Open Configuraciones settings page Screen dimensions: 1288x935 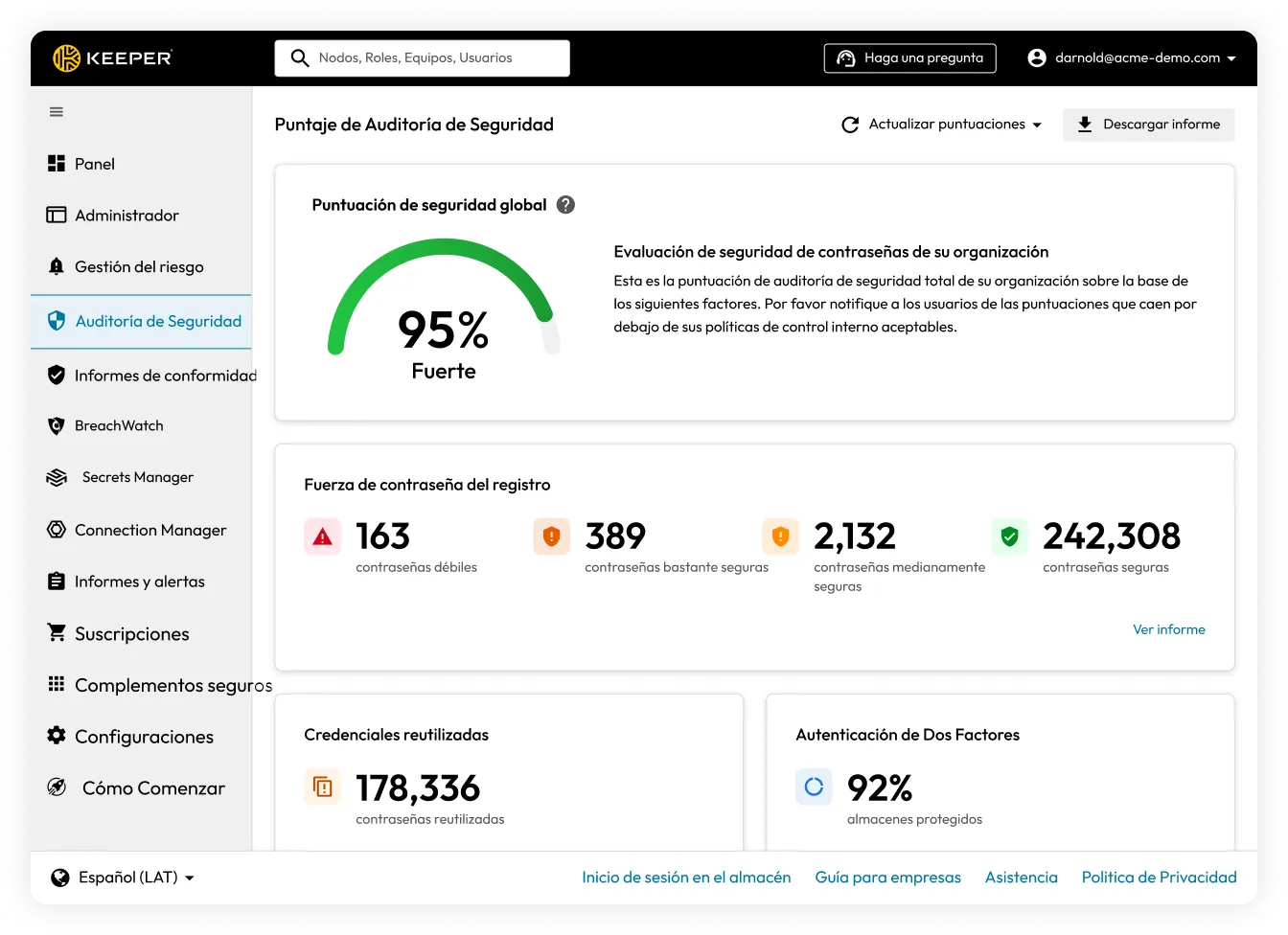click(x=142, y=736)
